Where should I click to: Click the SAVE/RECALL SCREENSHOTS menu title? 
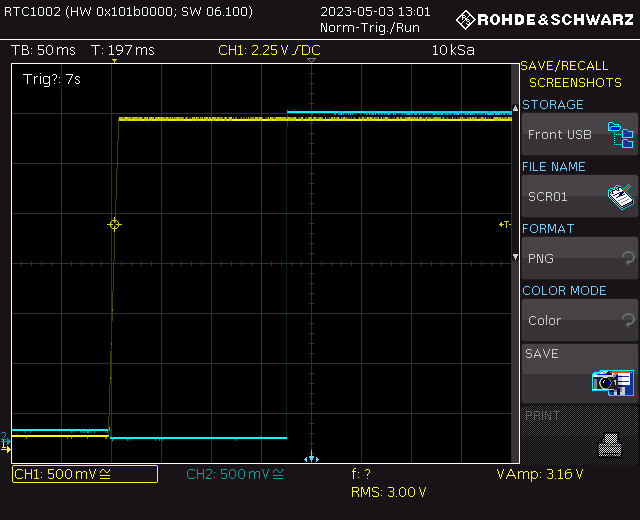click(571, 74)
